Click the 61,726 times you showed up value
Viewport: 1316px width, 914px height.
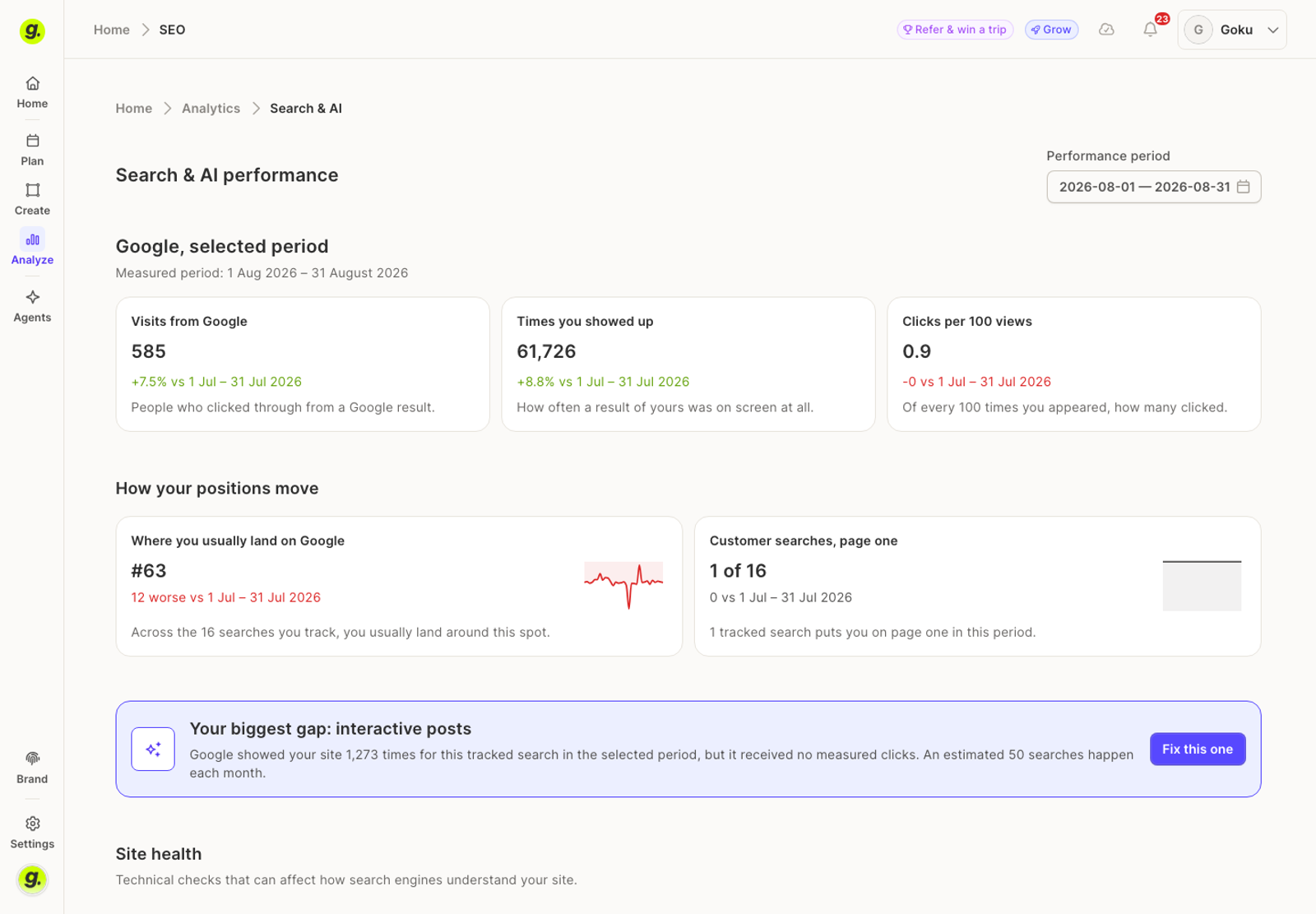point(546,351)
